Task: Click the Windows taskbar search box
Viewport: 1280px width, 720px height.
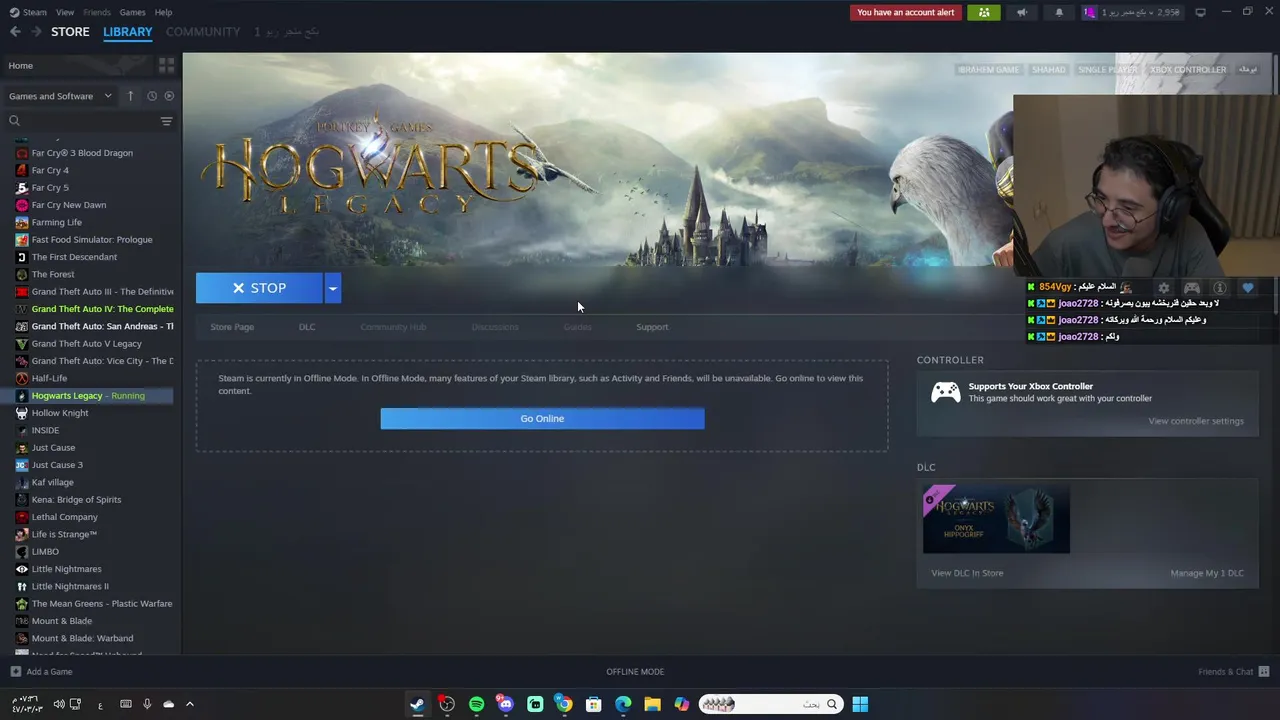Action: [771, 704]
